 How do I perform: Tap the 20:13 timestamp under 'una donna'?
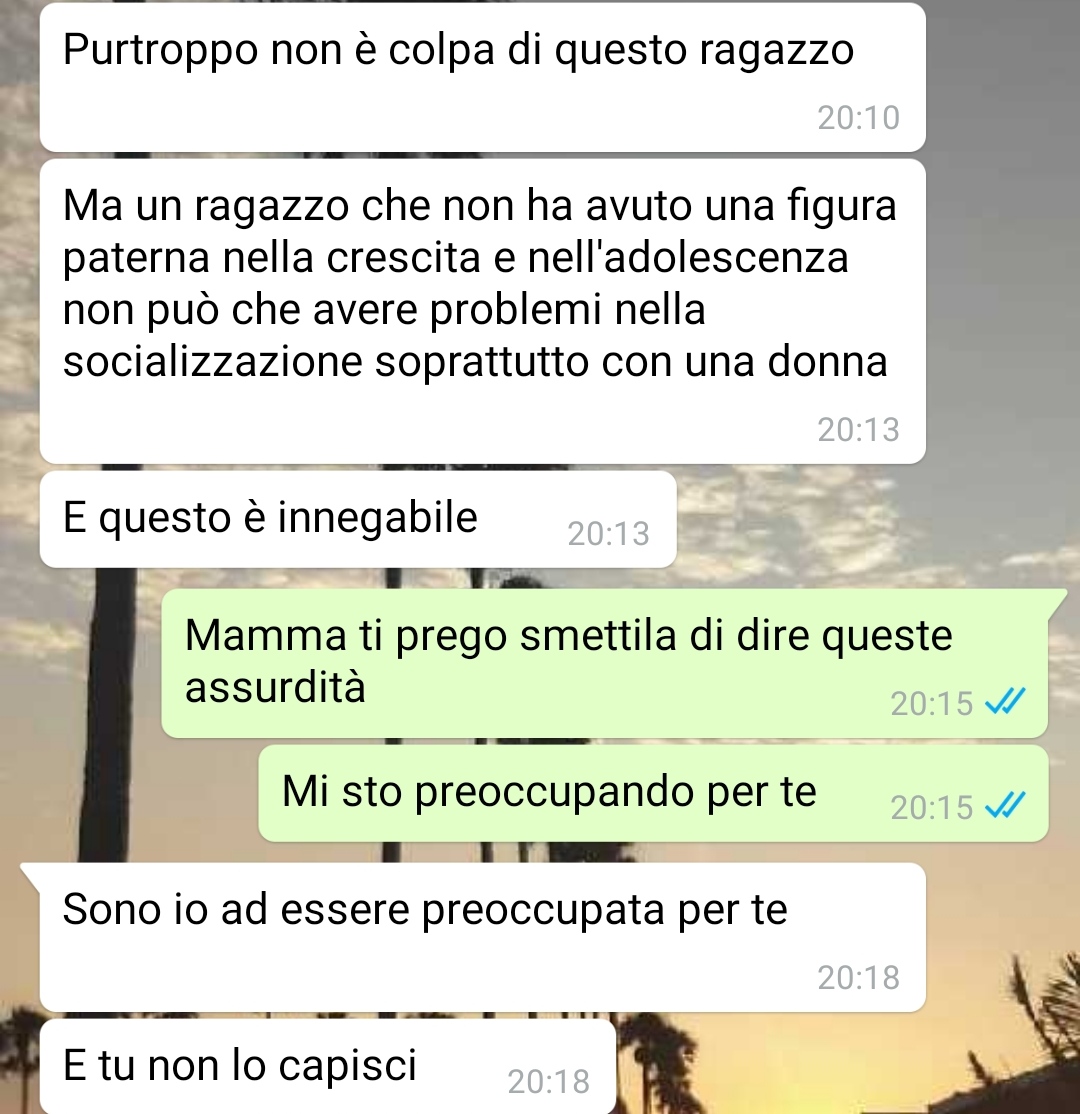click(858, 430)
